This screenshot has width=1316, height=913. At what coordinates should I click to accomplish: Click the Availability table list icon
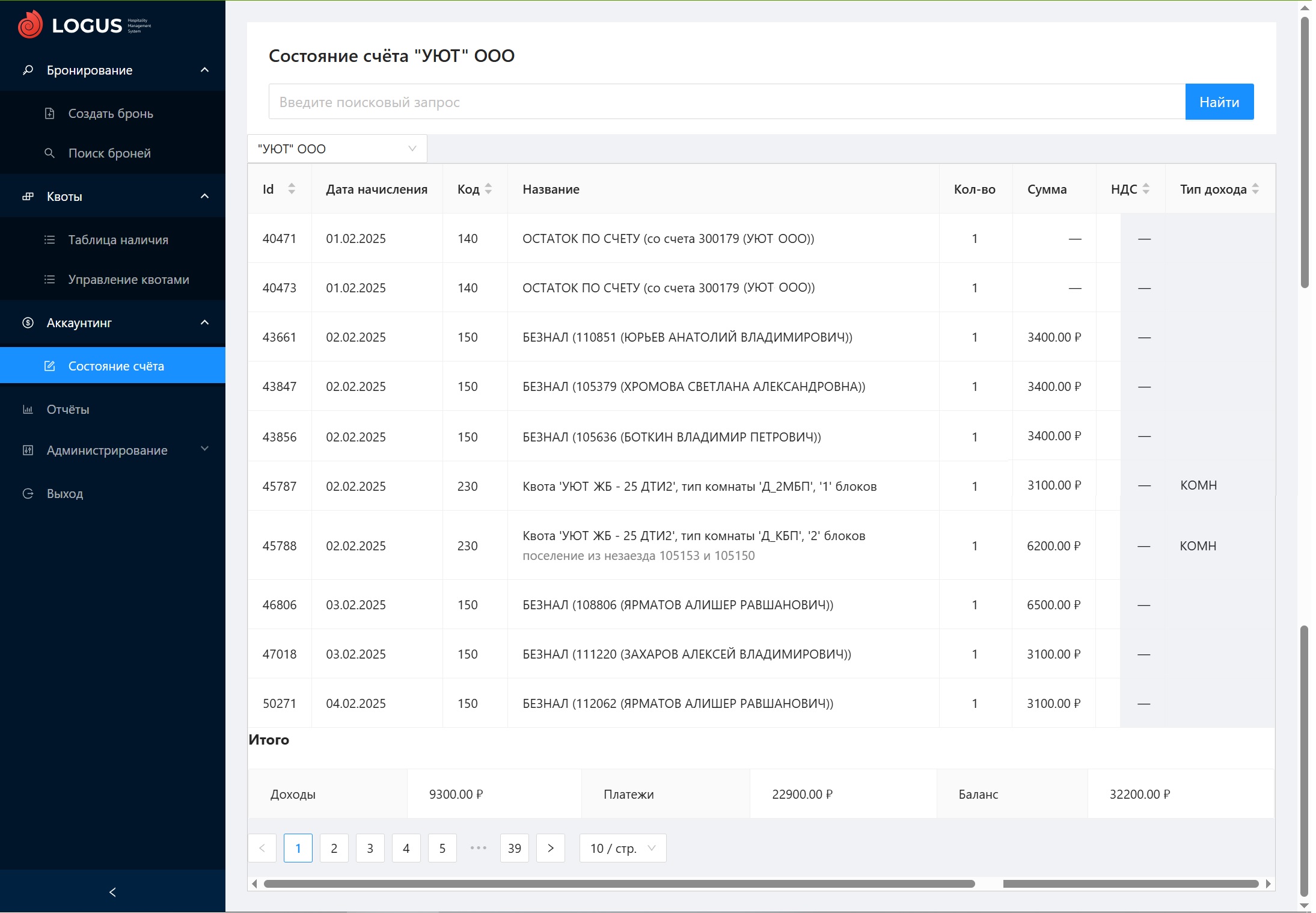[x=50, y=240]
